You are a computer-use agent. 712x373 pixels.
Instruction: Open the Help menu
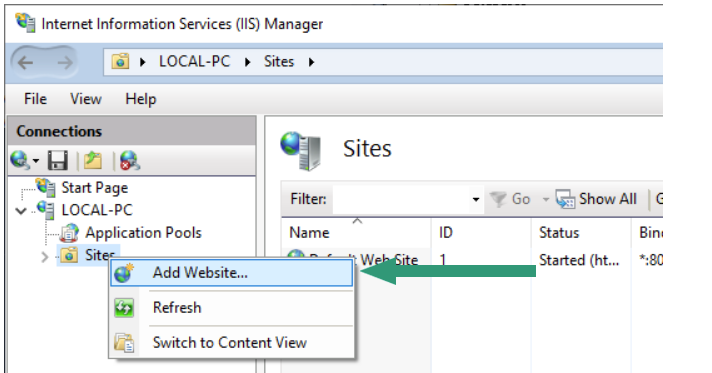(141, 99)
